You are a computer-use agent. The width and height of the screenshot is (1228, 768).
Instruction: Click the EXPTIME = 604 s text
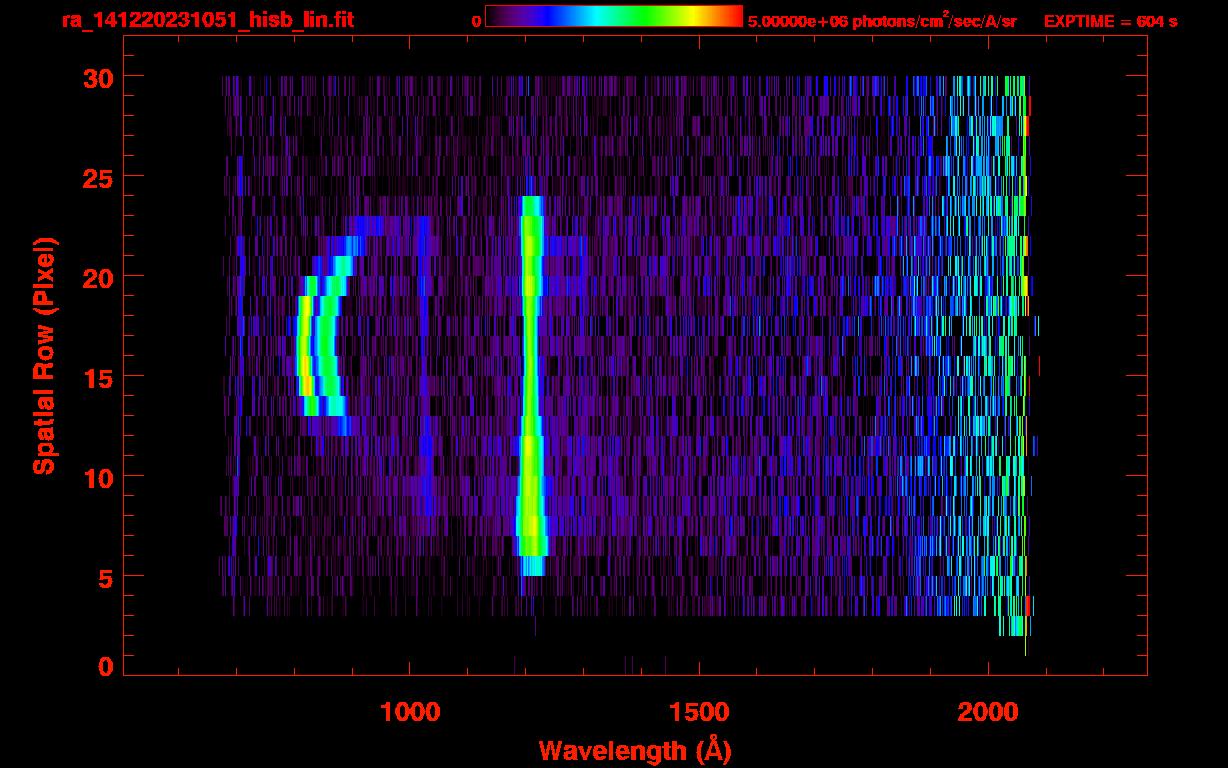[x=1110, y=20]
